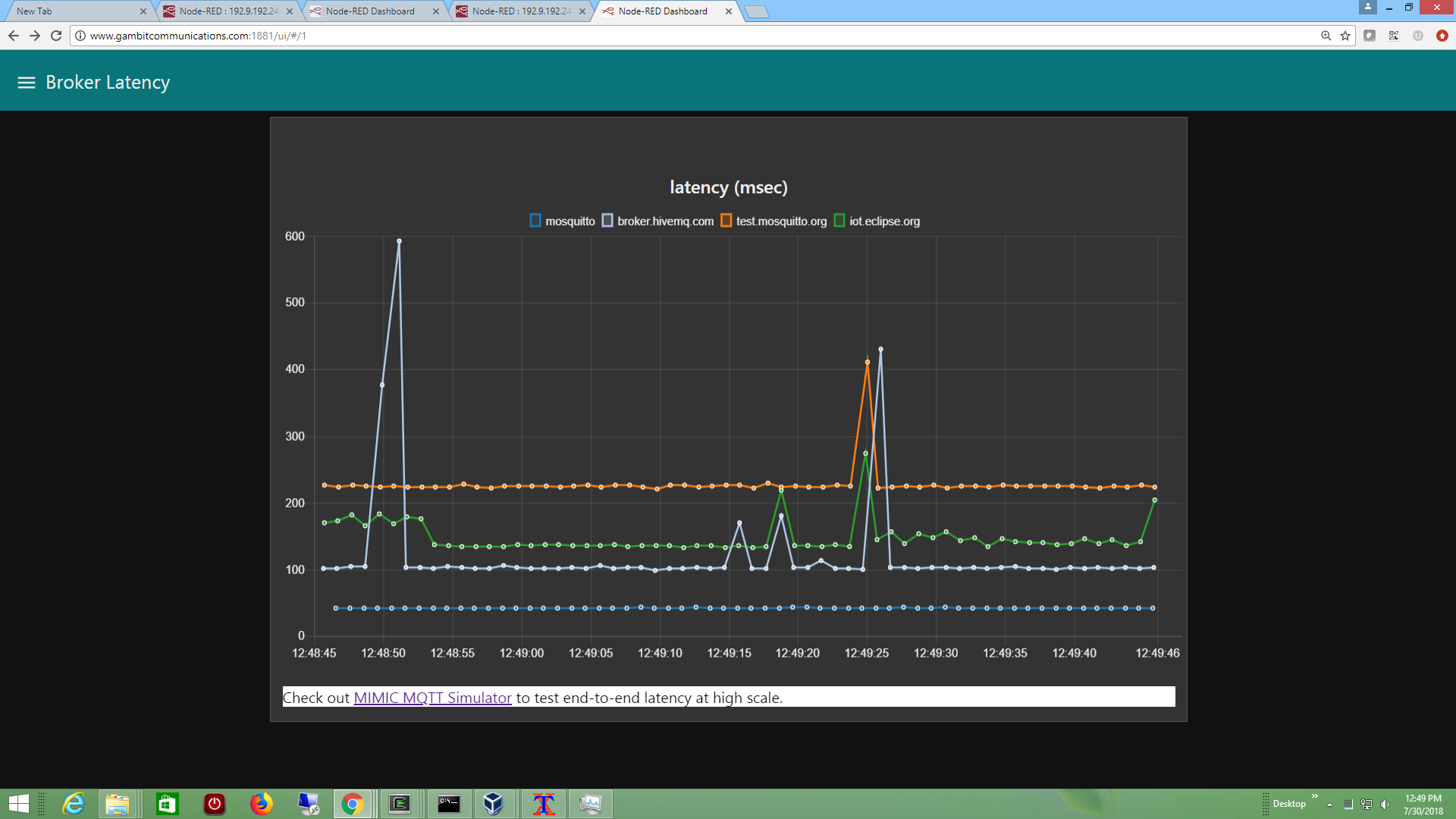Click the latency (msec) chart title
Viewport: 1456px width, 819px height.
pyautogui.click(x=729, y=187)
